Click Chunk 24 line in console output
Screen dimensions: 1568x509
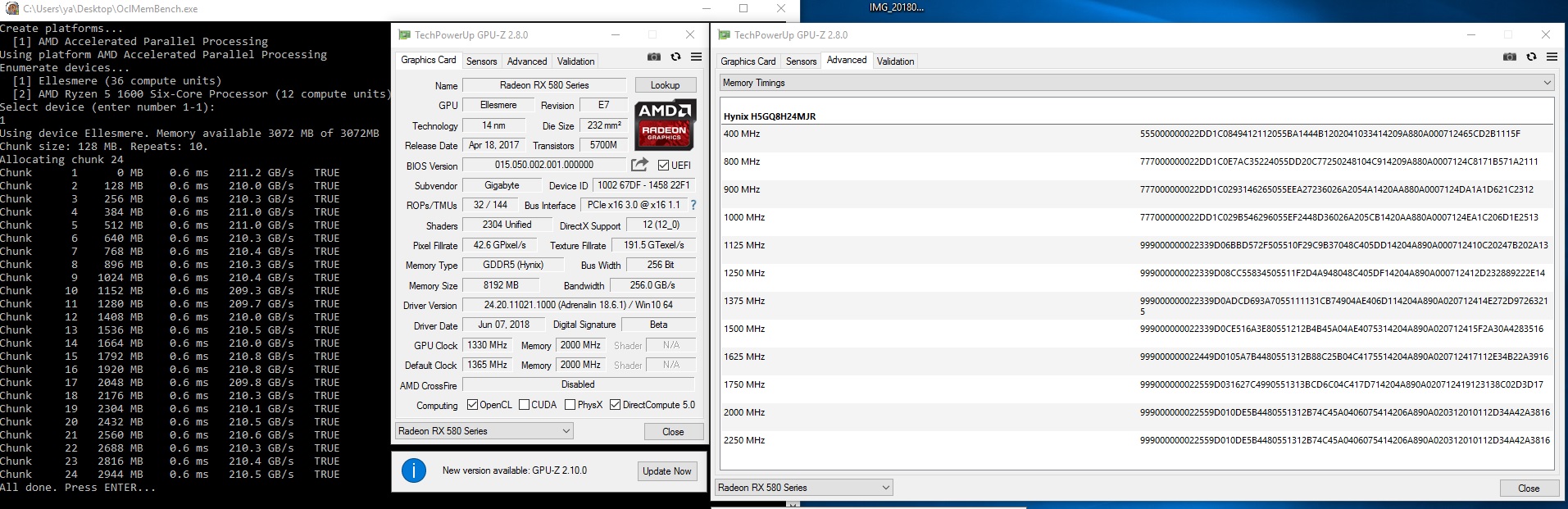(170, 475)
